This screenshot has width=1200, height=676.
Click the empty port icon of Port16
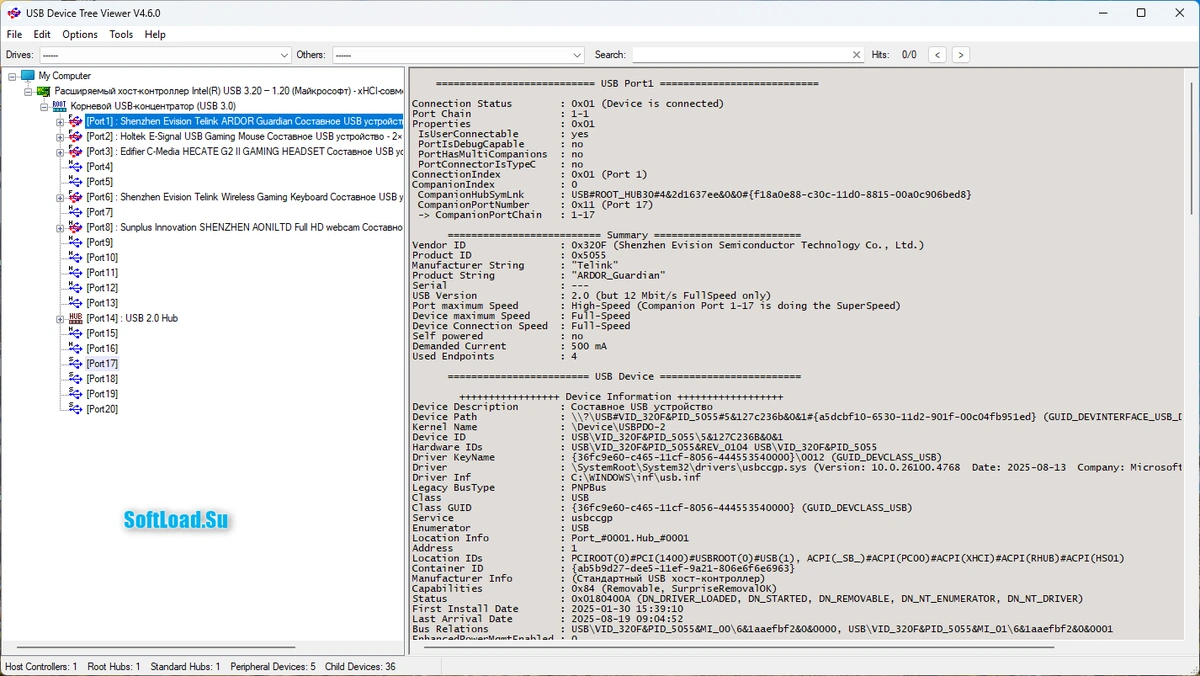click(x=76, y=348)
